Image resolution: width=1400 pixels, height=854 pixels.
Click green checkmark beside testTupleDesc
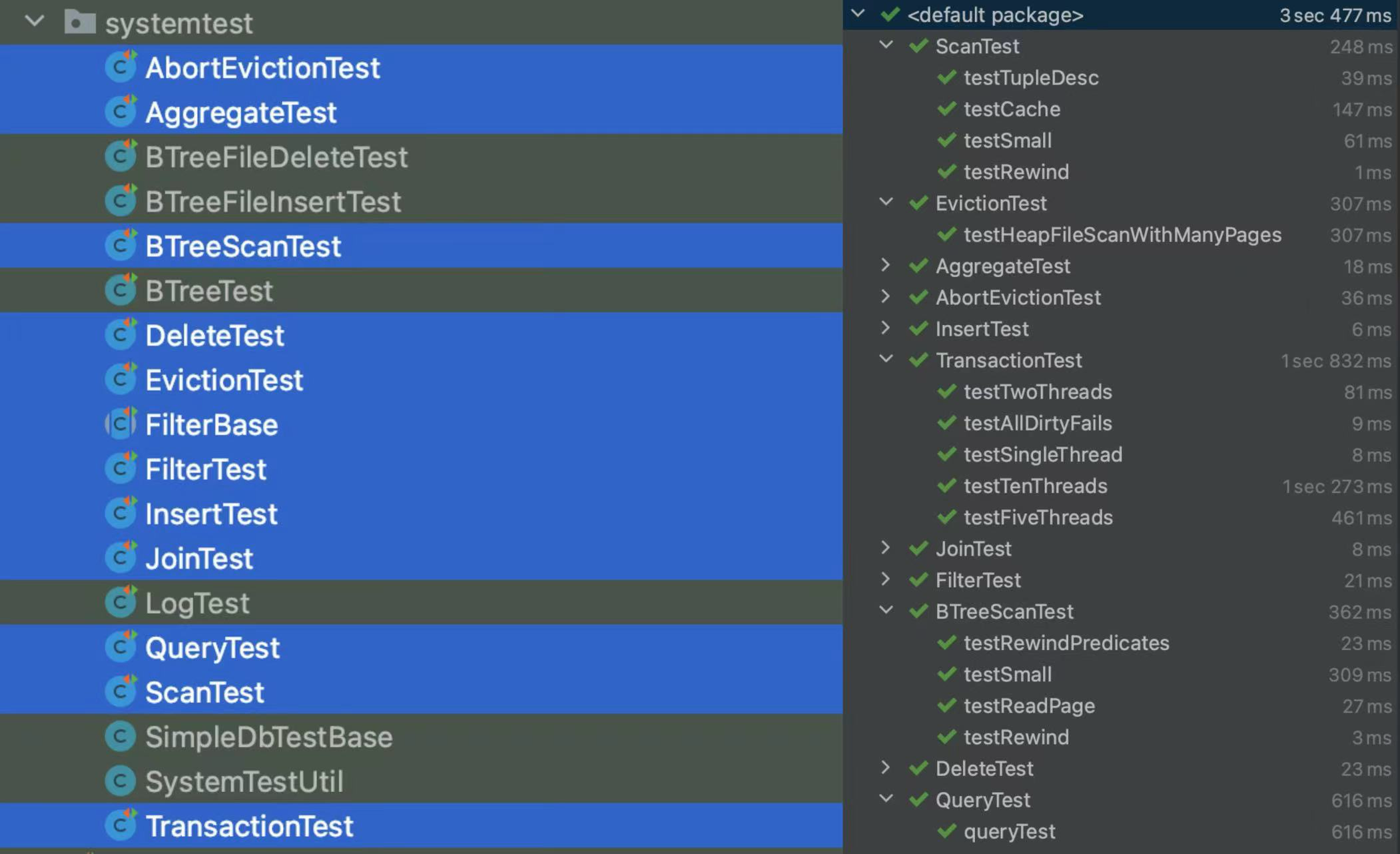coord(946,78)
